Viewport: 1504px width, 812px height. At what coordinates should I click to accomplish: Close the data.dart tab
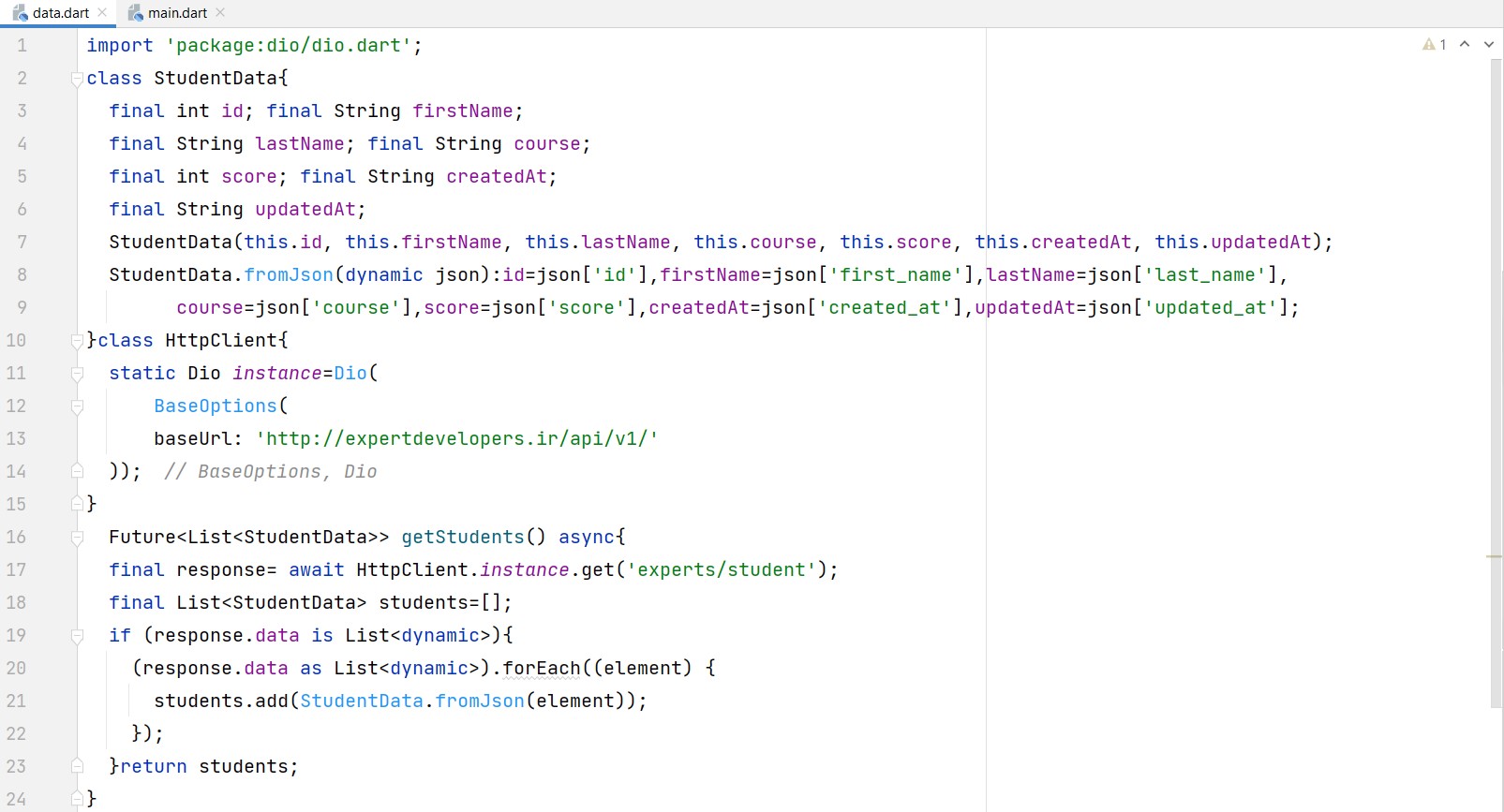click(102, 13)
